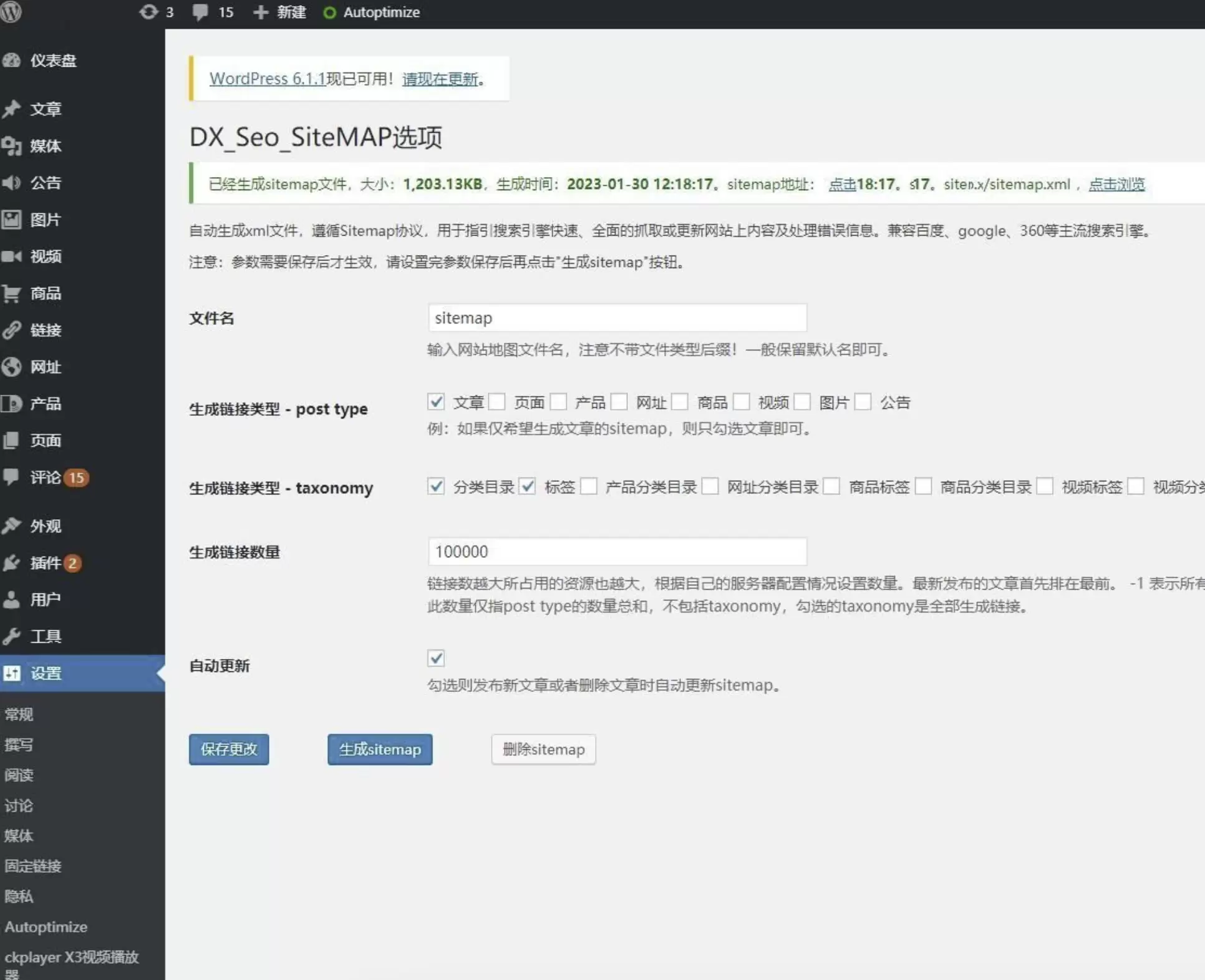Check the 商品 post type checkbox

[680, 401]
